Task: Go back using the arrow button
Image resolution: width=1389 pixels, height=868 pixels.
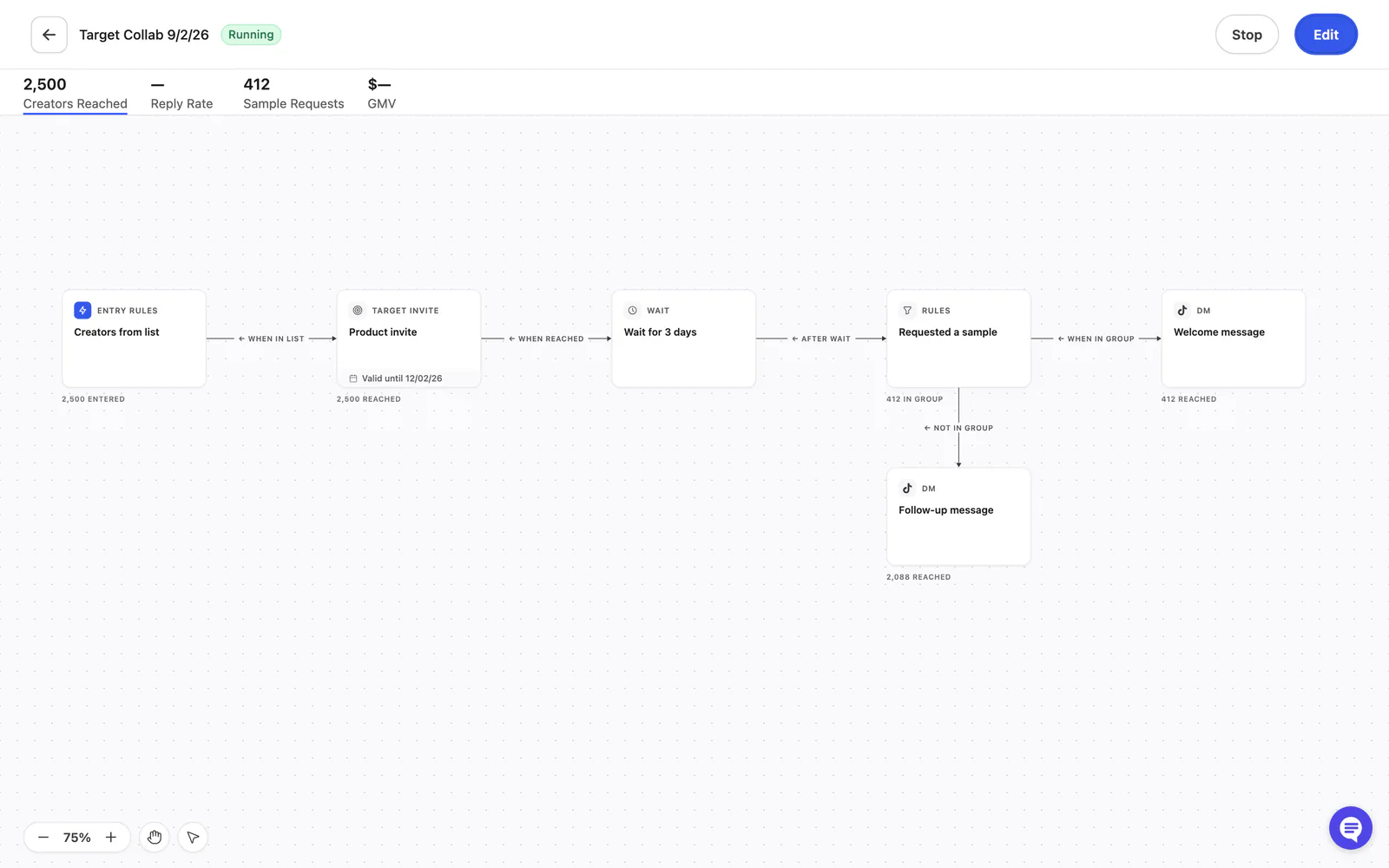Action: 49,35
